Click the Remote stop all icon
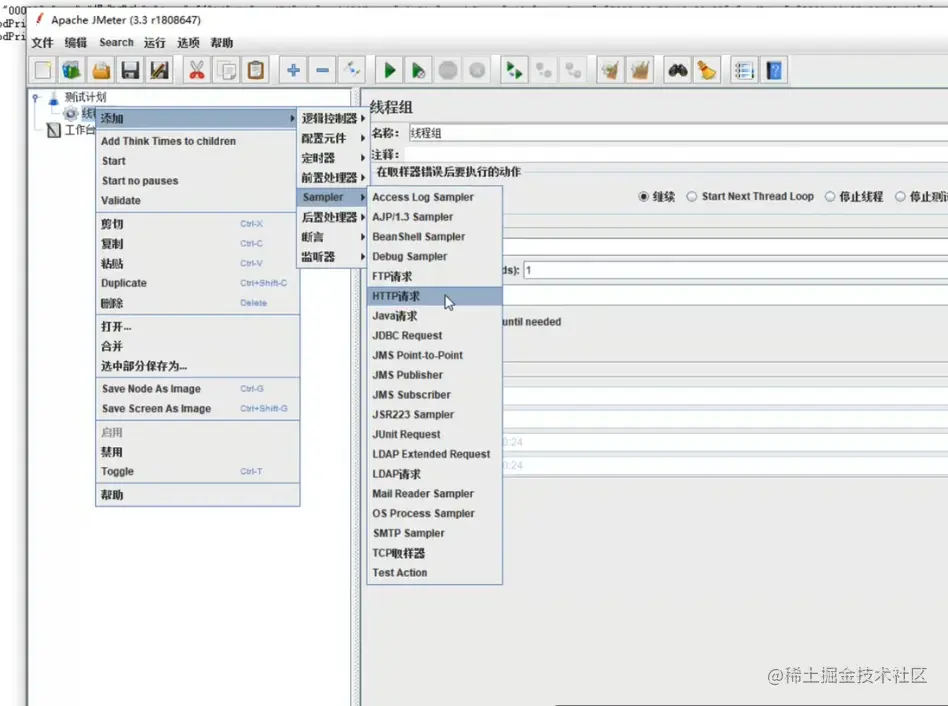The width and height of the screenshot is (948, 706). (544, 70)
